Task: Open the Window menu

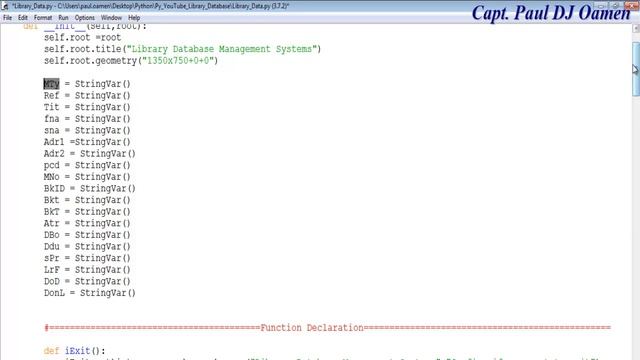Action: 111,18
